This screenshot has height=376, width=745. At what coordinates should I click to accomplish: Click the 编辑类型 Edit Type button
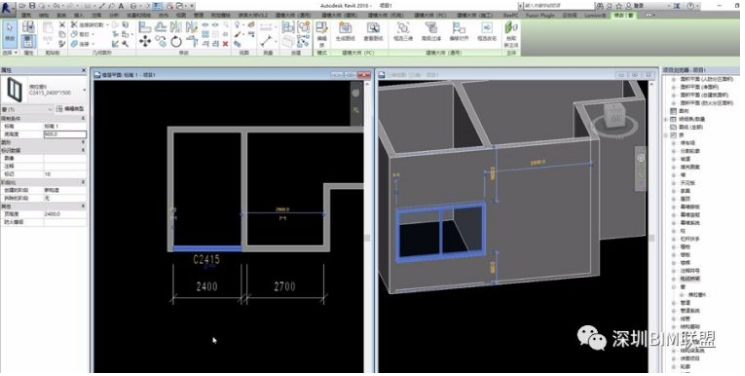point(70,109)
